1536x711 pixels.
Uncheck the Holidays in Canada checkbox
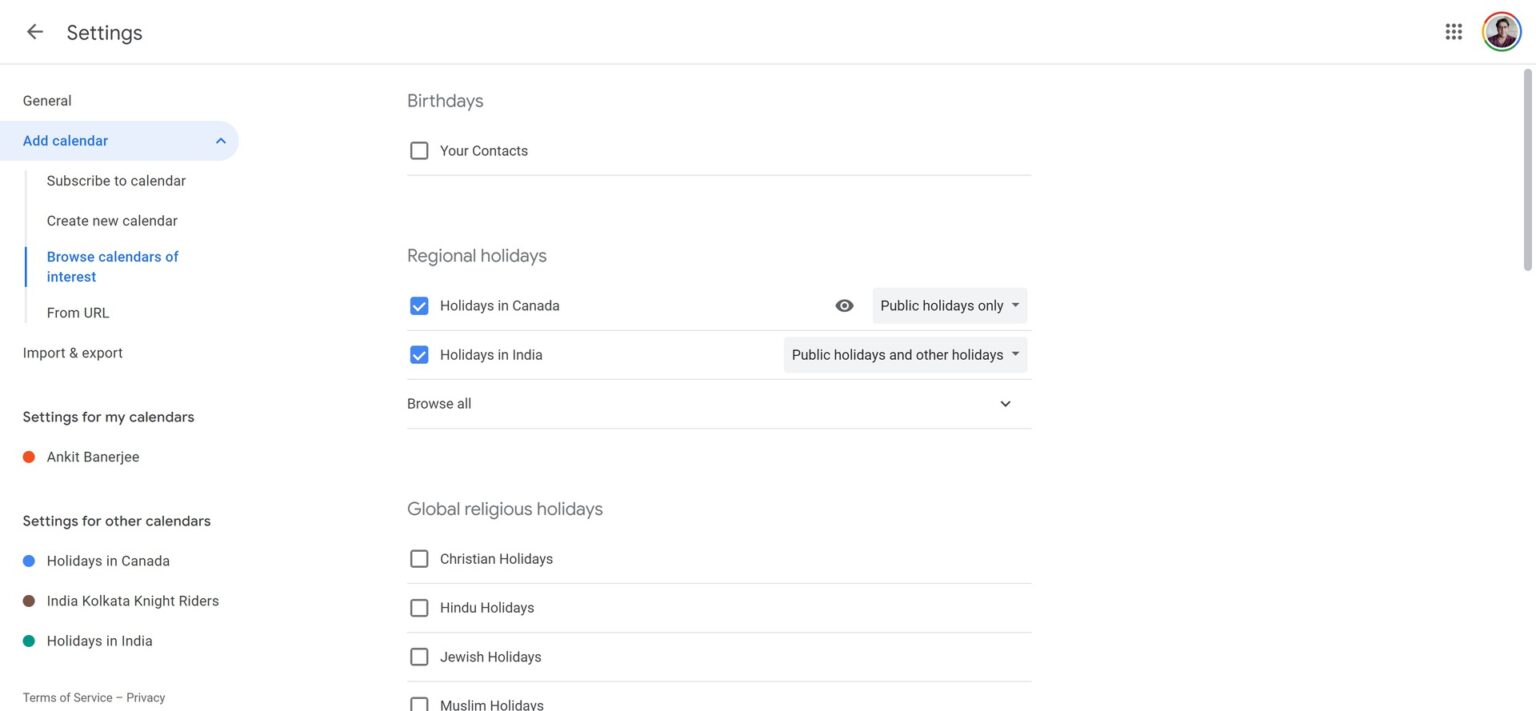tap(419, 306)
